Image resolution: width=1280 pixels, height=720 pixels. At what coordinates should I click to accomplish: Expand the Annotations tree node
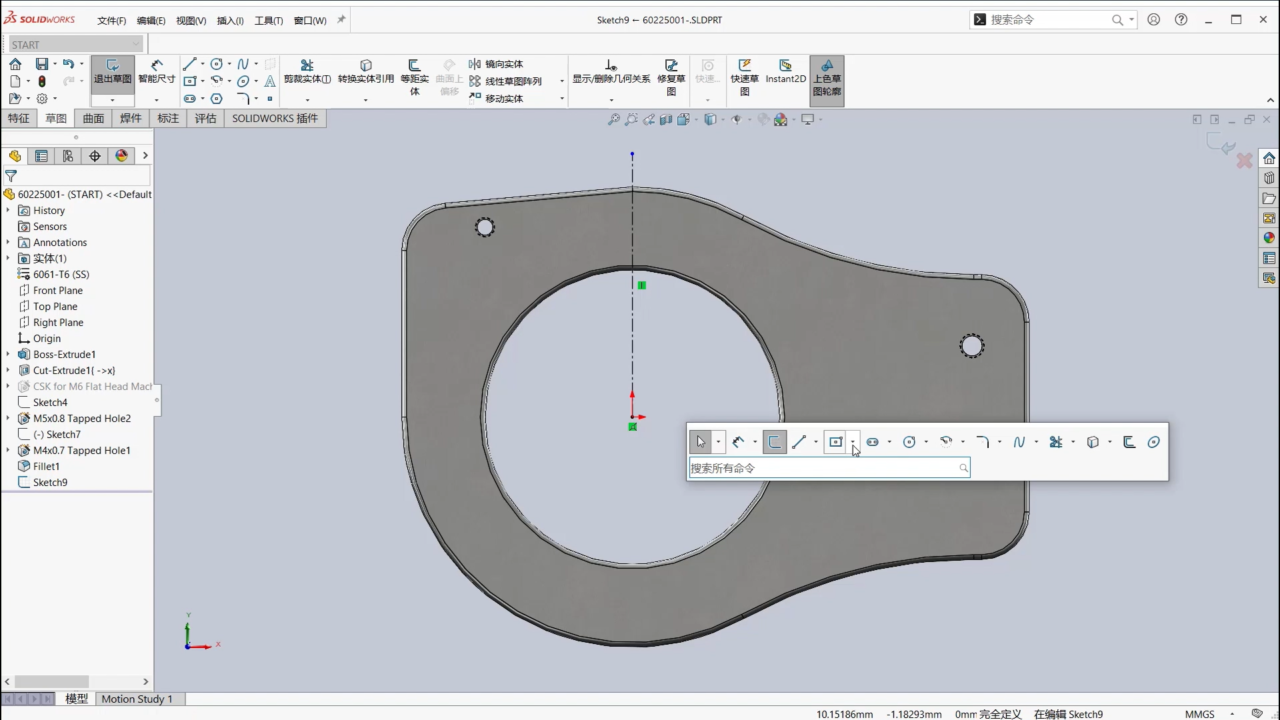8,242
